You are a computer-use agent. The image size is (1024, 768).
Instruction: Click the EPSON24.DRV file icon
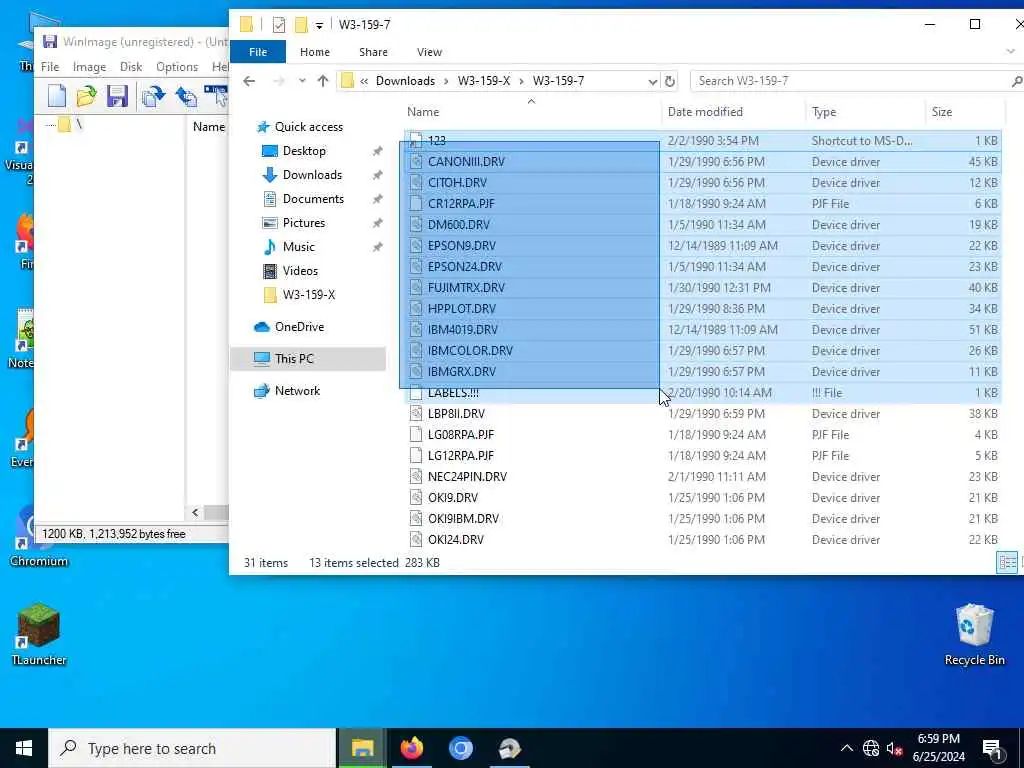click(x=415, y=266)
